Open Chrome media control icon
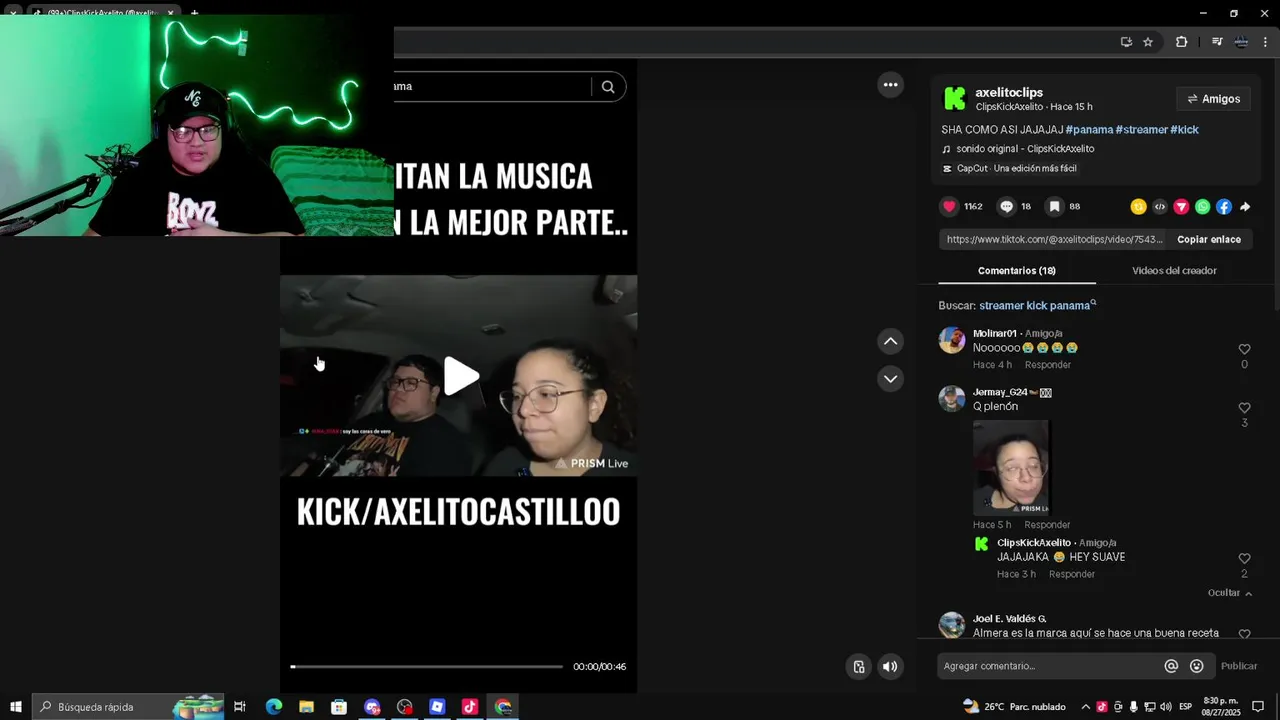 (1217, 42)
